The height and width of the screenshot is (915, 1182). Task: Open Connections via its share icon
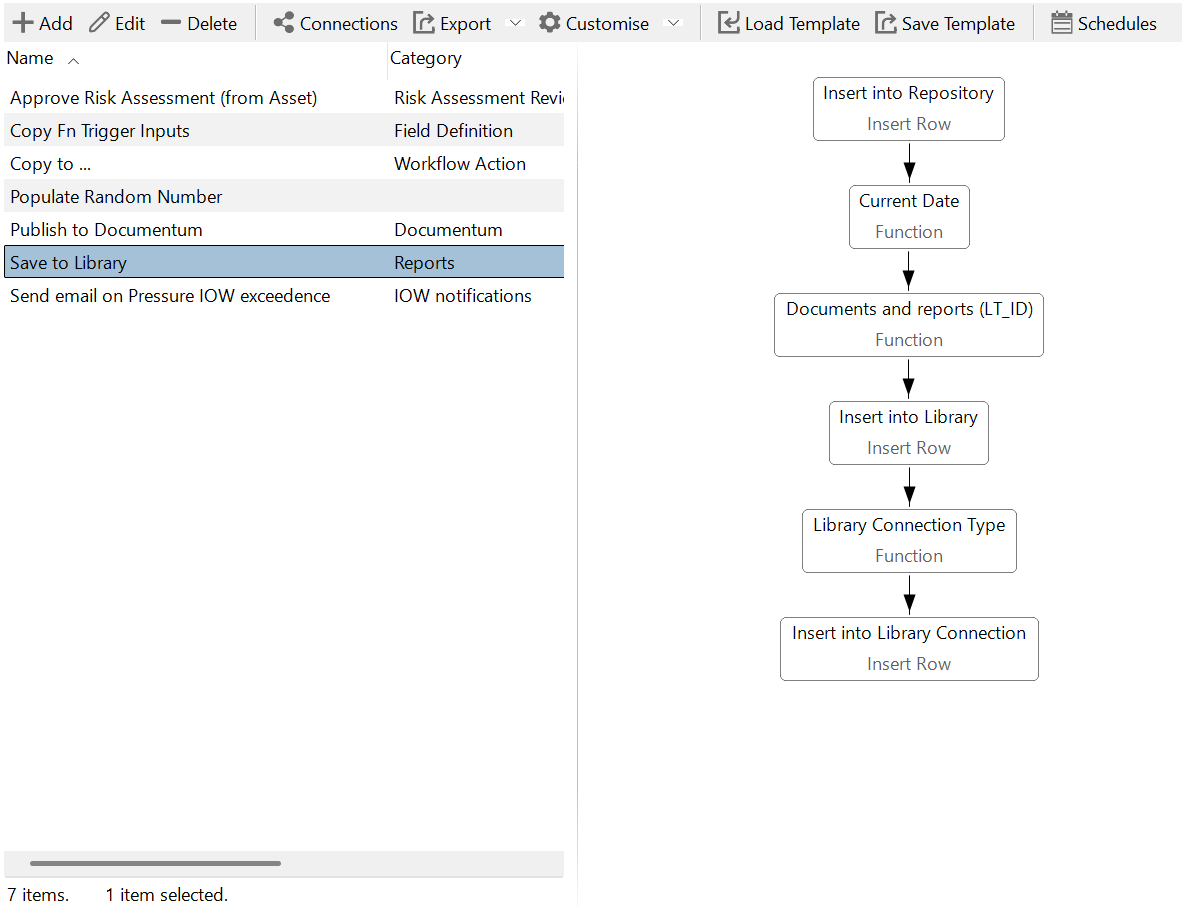(x=283, y=23)
